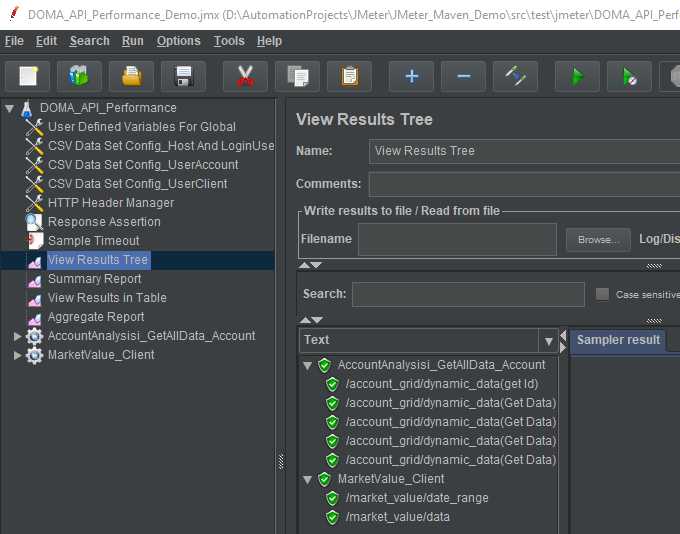This screenshot has width=680, height=534.
Task: Click the minus Collapse All icon
Action: point(464,76)
